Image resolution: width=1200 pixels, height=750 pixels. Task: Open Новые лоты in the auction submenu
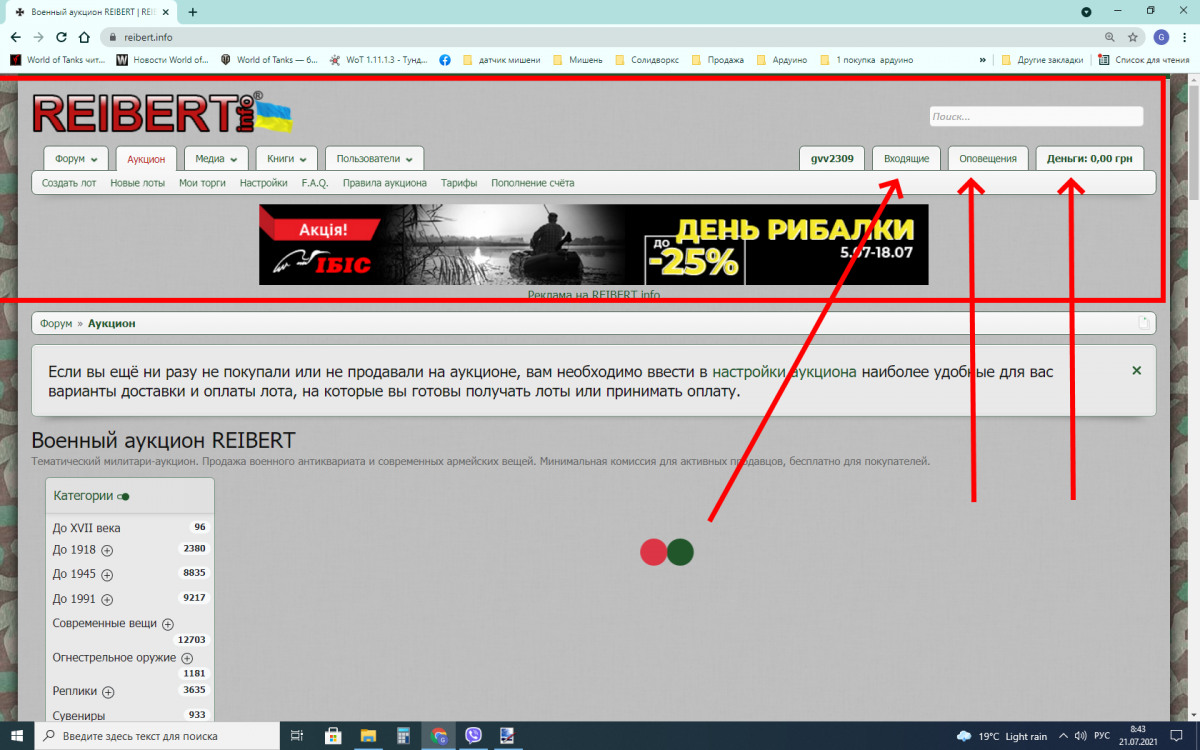(x=138, y=183)
